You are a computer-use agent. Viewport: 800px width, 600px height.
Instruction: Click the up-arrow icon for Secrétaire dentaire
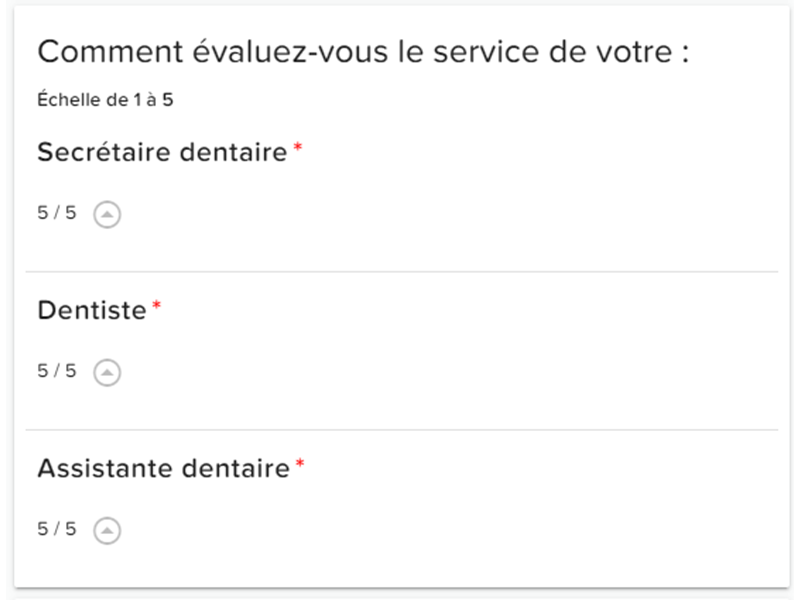coord(107,214)
